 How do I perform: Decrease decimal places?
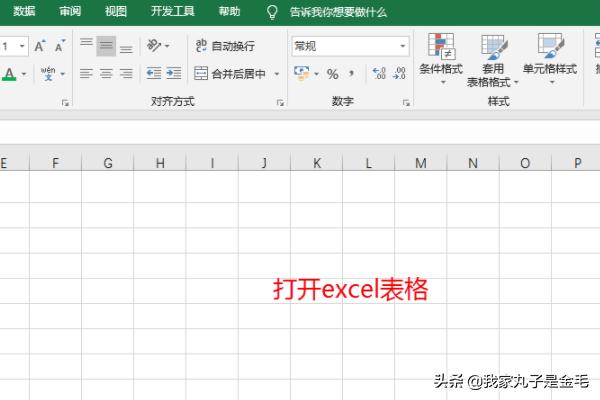tap(399, 73)
